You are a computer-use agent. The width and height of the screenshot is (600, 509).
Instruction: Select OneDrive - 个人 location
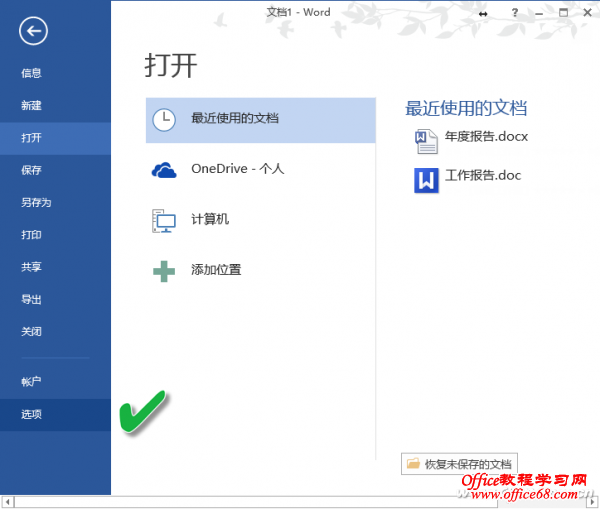point(261,170)
